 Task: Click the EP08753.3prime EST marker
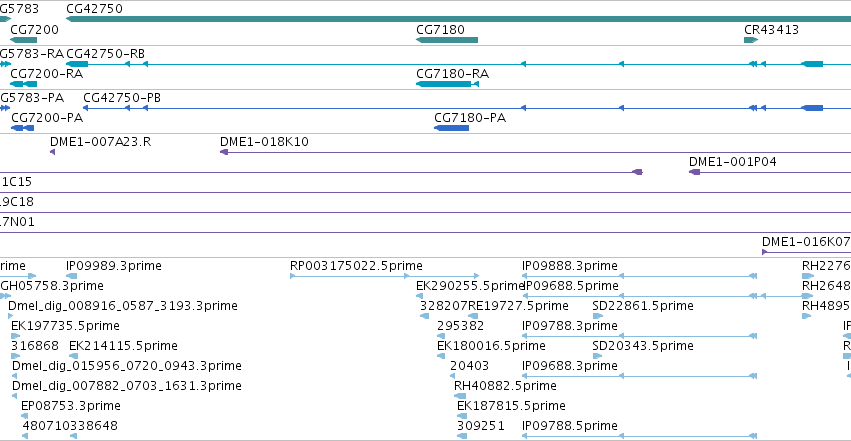pos(24,416)
